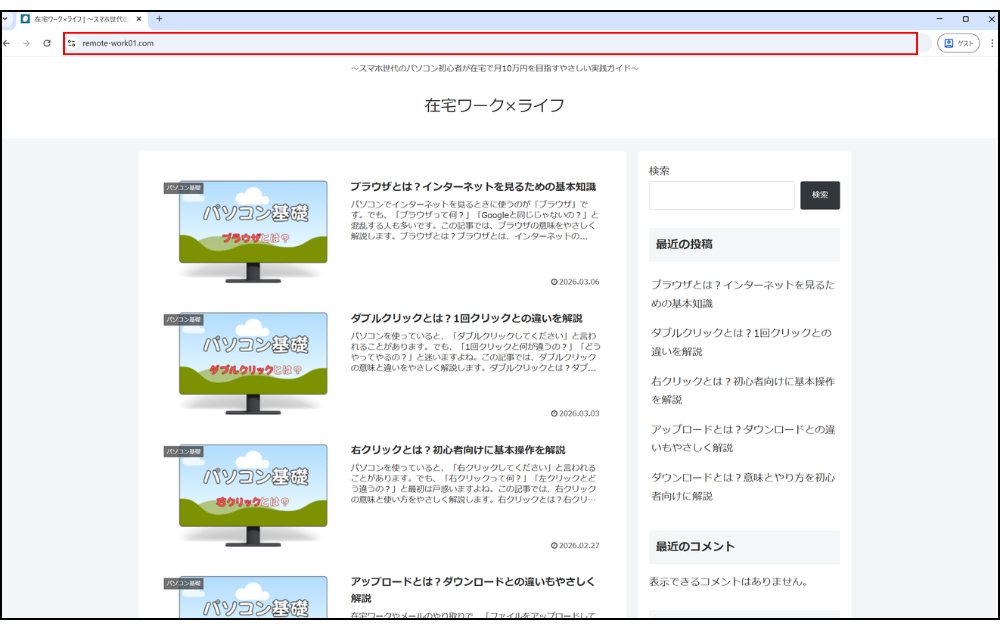
Task: Open Chrome three-dot menu
Action: [x=991, y=43]
